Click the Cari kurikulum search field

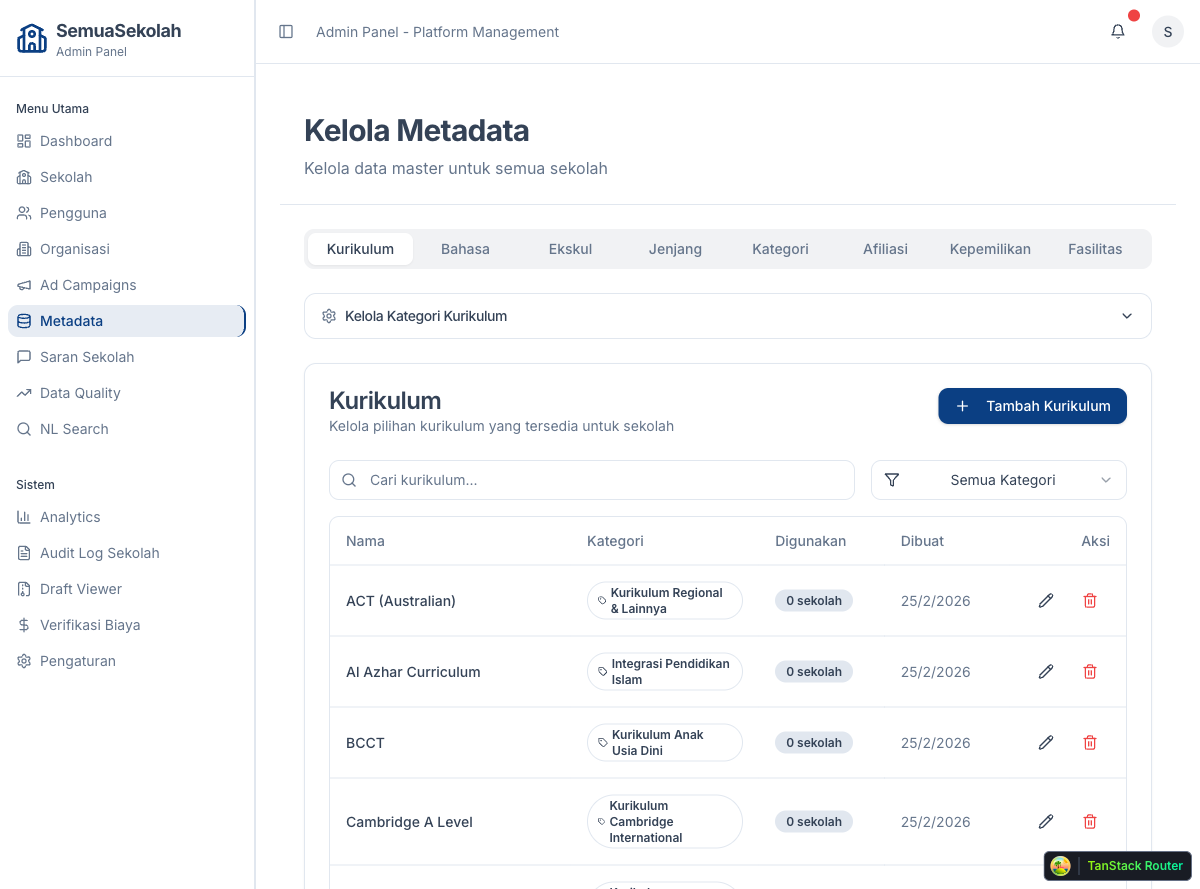[x=592, y=480]
